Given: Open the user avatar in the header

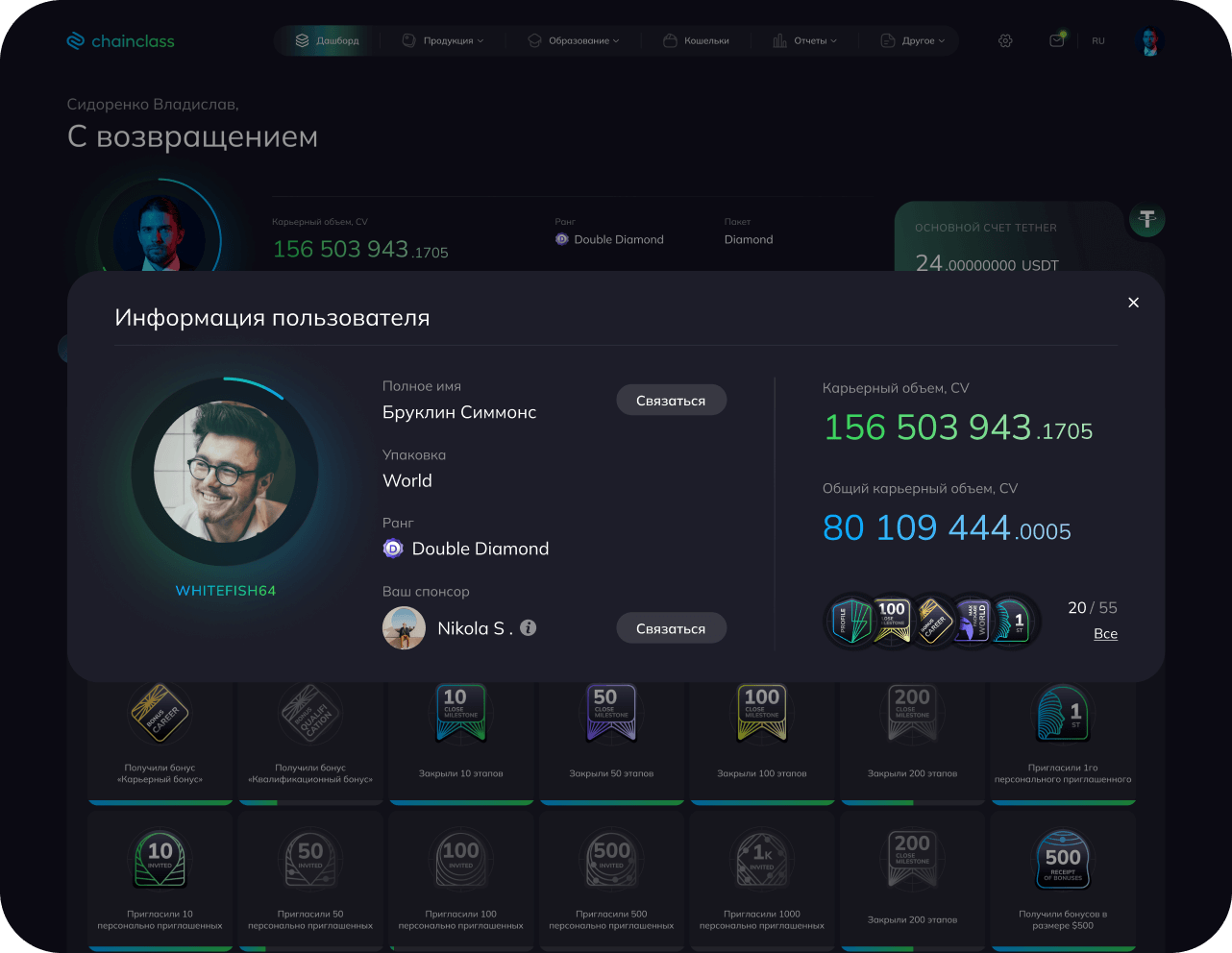Looking at the screenshot, I should pyautogui.click(x=1149, y=41).
